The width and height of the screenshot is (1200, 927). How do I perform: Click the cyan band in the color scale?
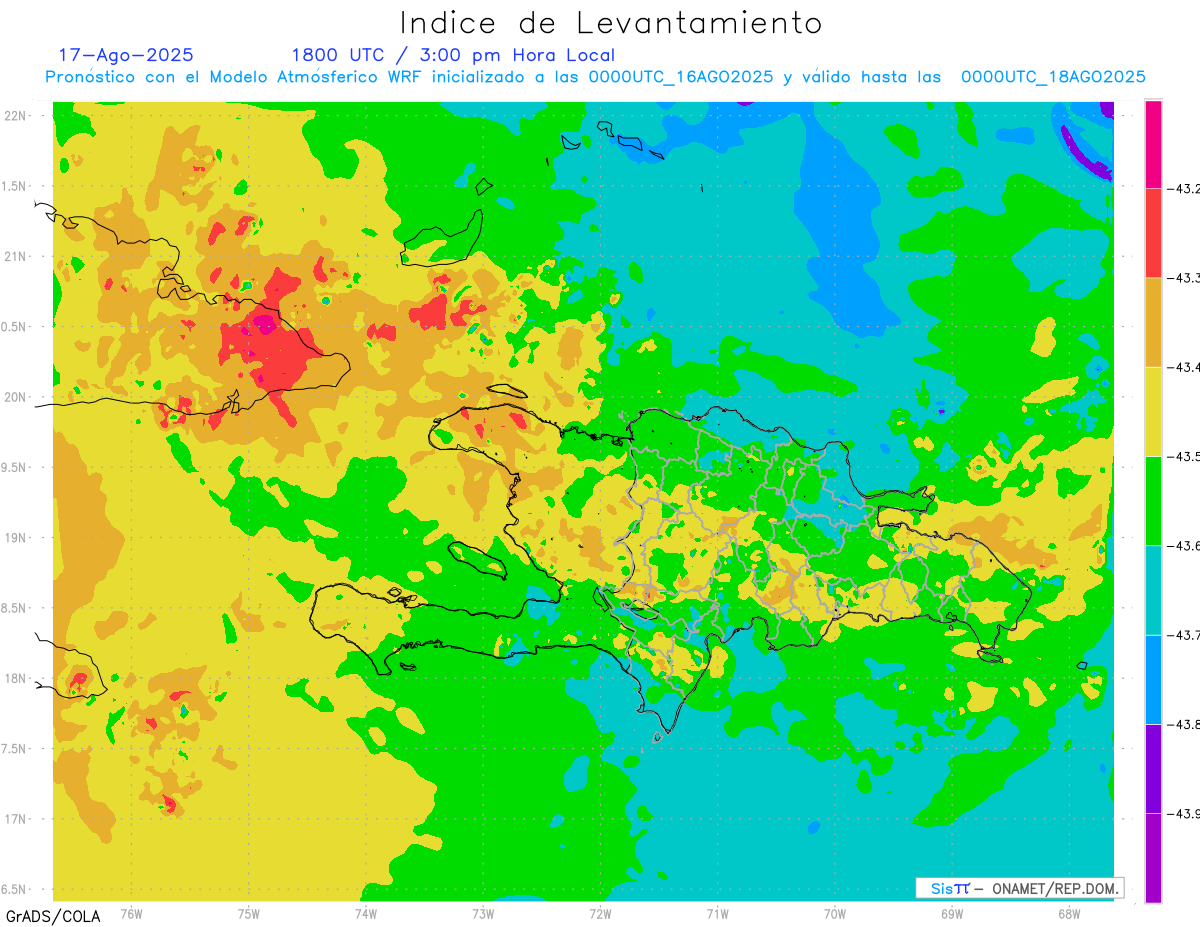[1153, 590]
